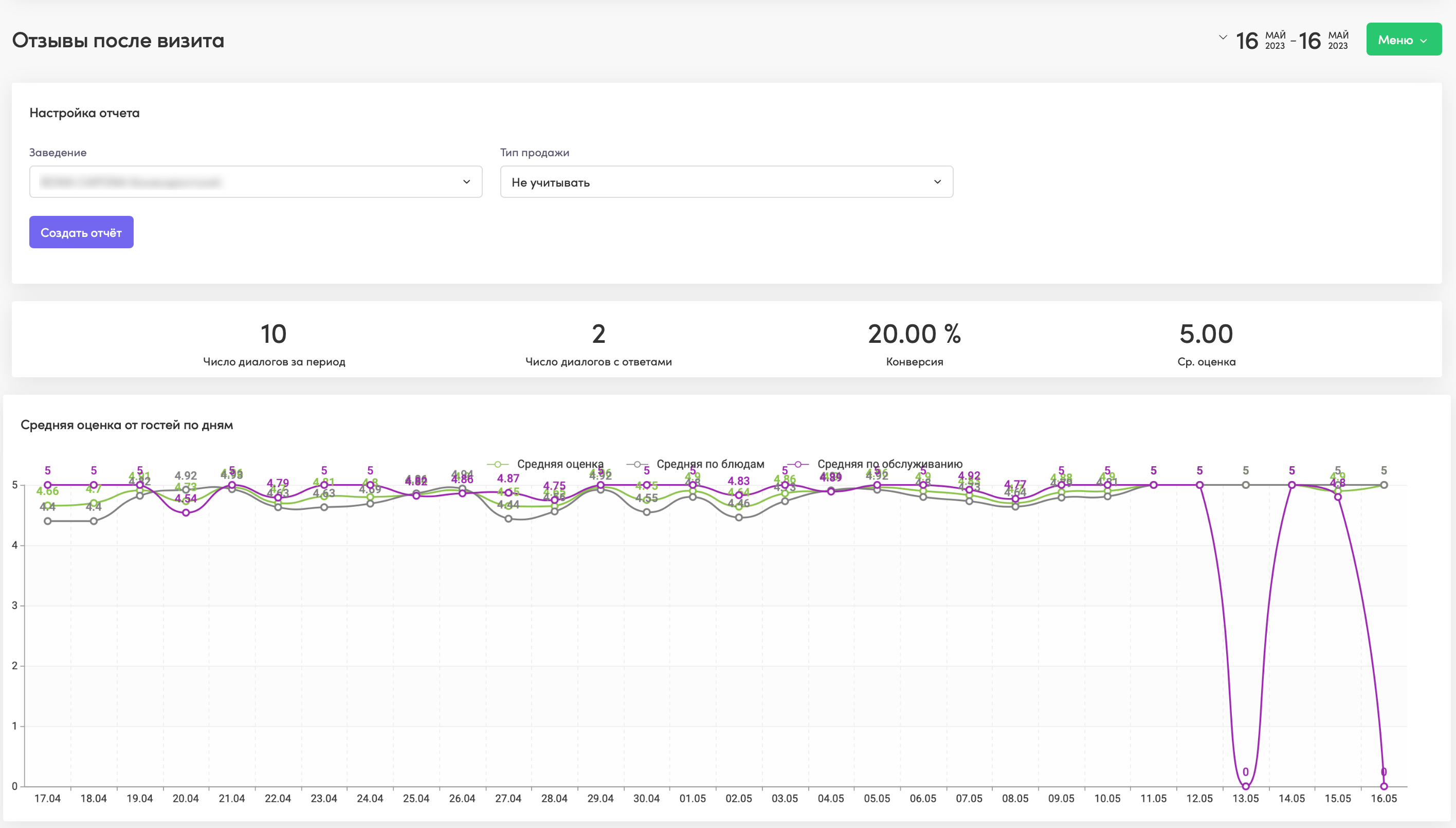
Task: Expand the date range chevron
Action: pyautogui.click(x=1223, y=38)
